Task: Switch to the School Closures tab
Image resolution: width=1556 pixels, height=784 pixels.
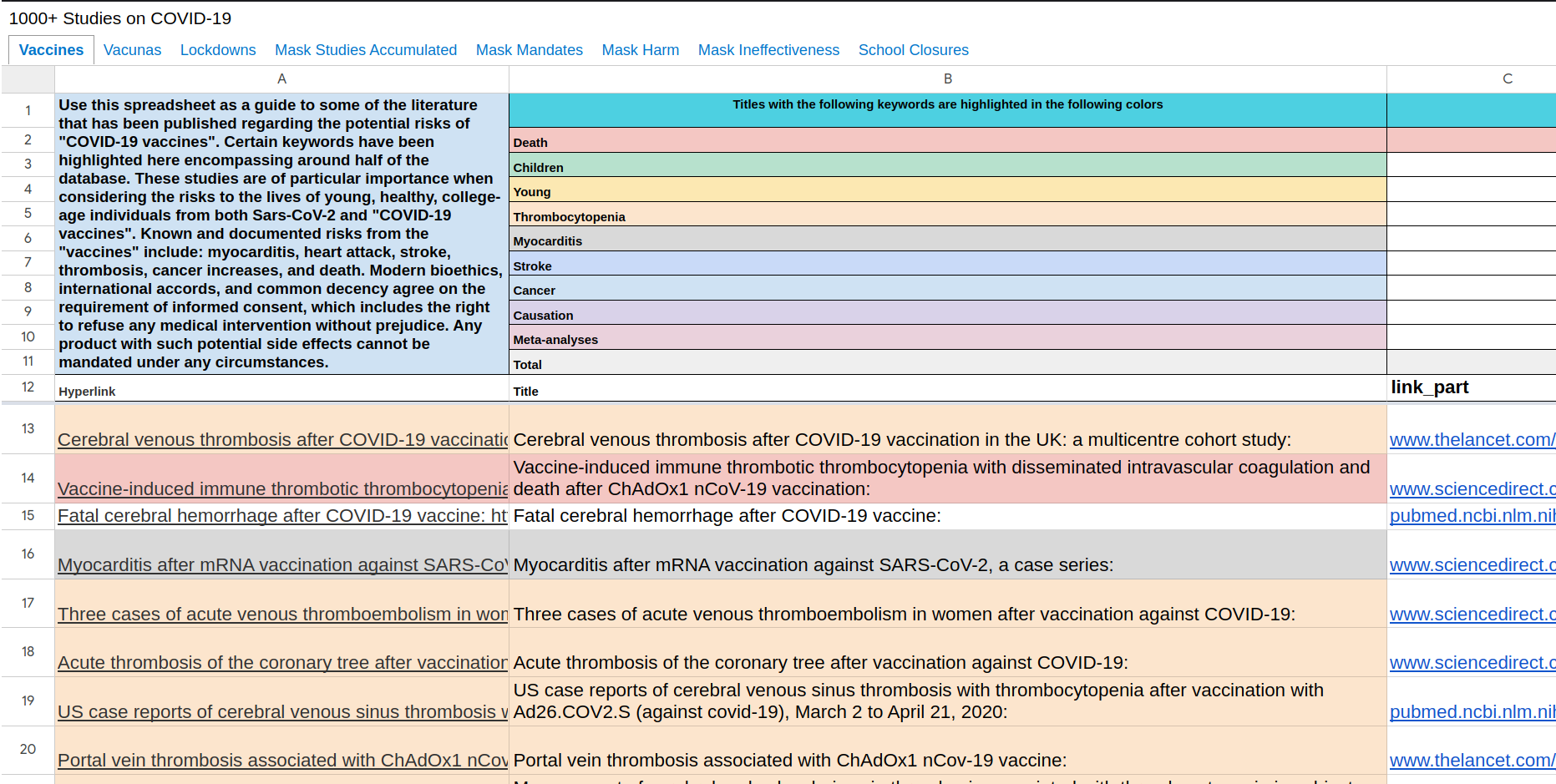Action: coord(914,50)
